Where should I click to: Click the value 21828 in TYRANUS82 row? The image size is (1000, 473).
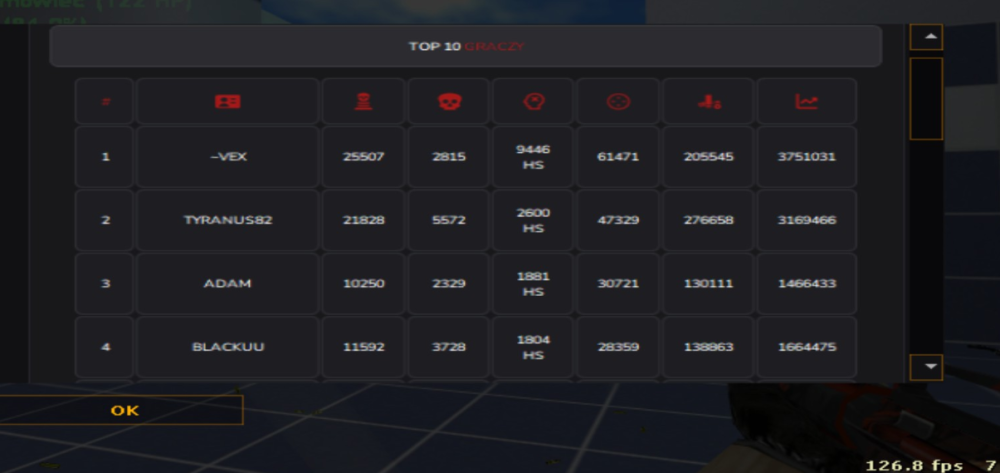click(x=364, y=220)
